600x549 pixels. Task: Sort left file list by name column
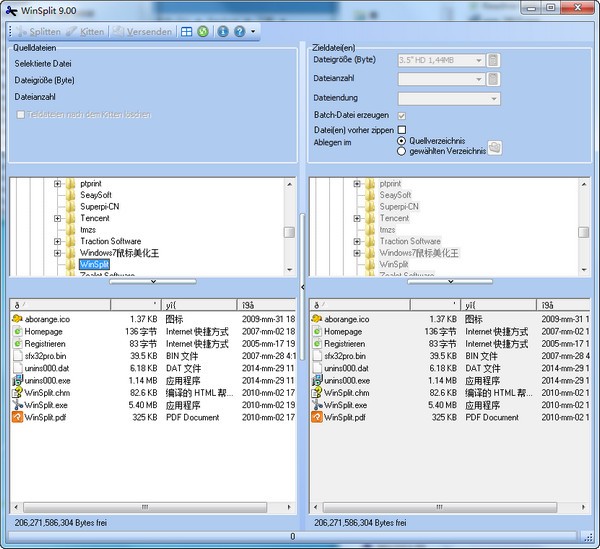tap(60, 305)
